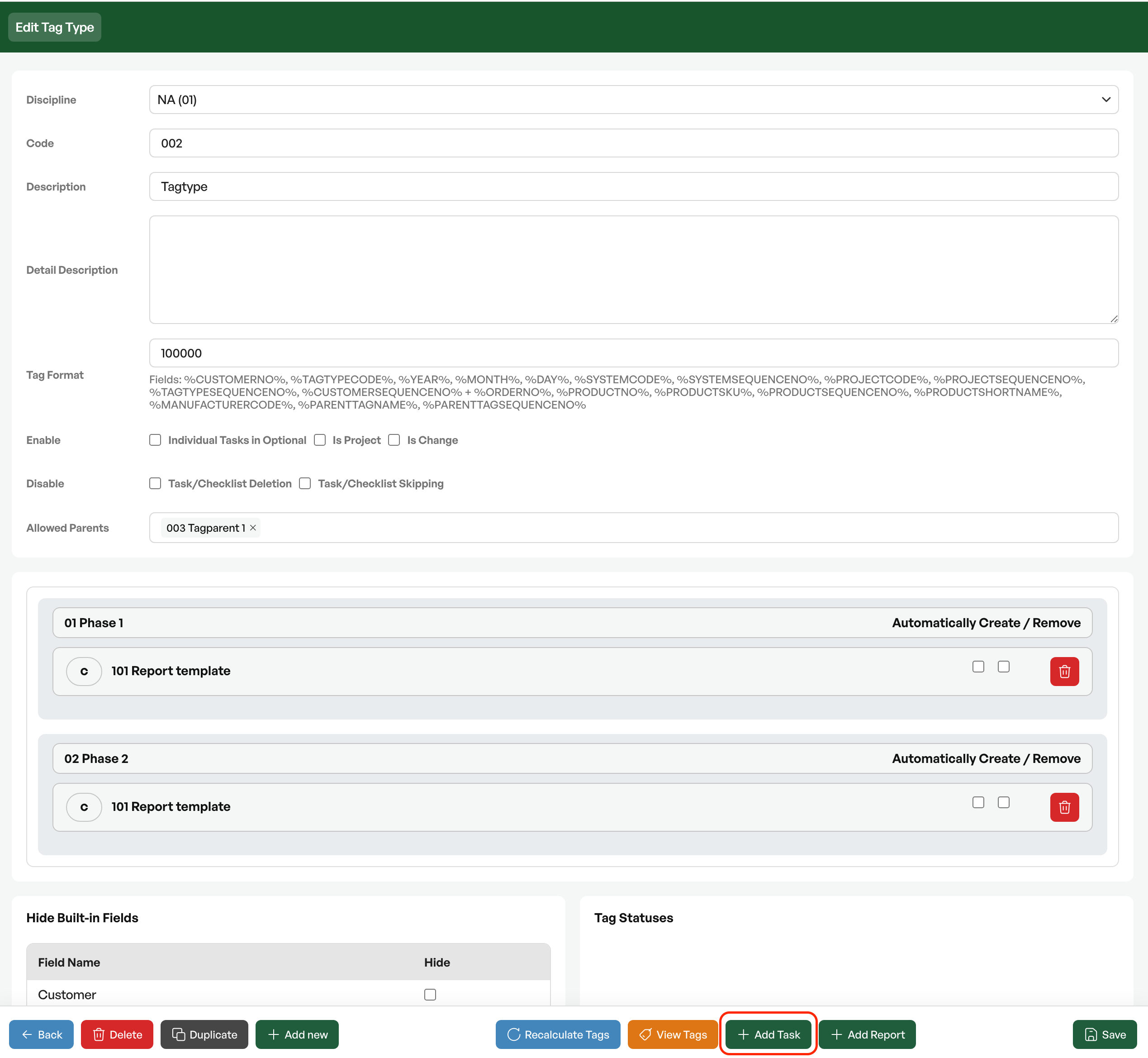Enable Individual Tasks in Optional

tap(155, 440)
